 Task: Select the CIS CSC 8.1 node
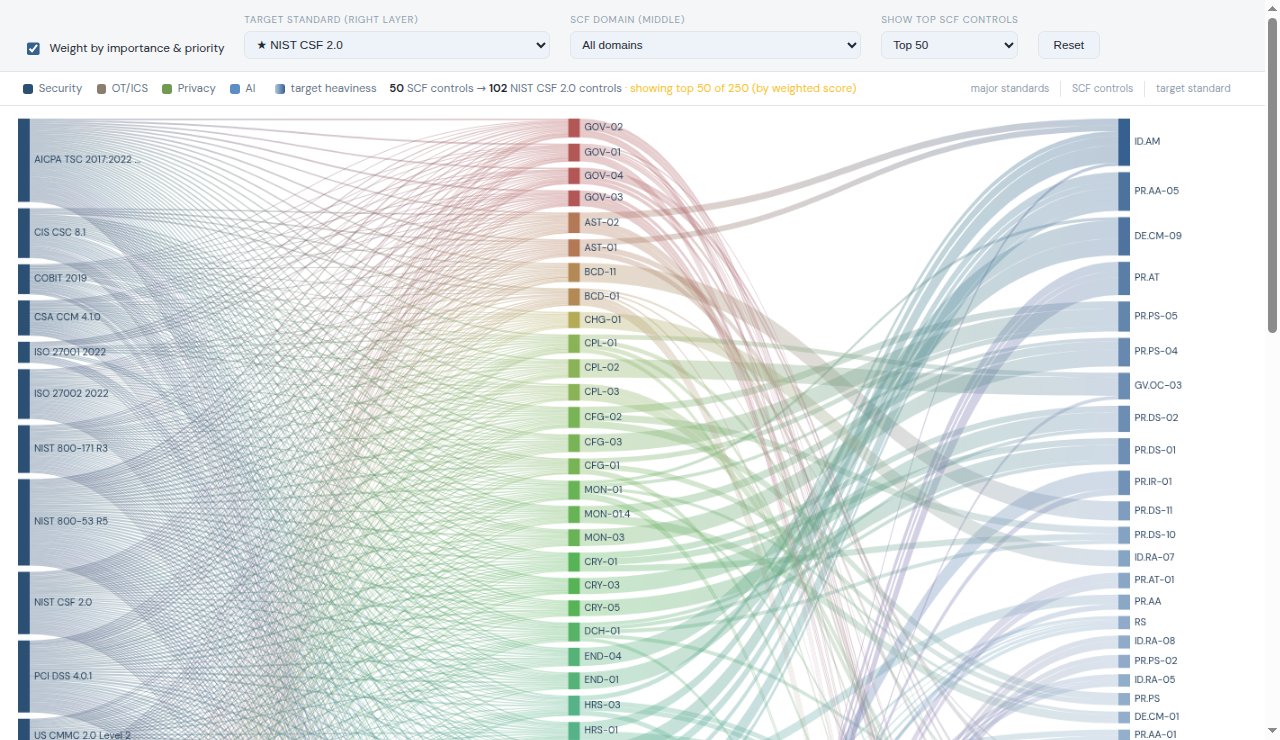click(24, 233)
